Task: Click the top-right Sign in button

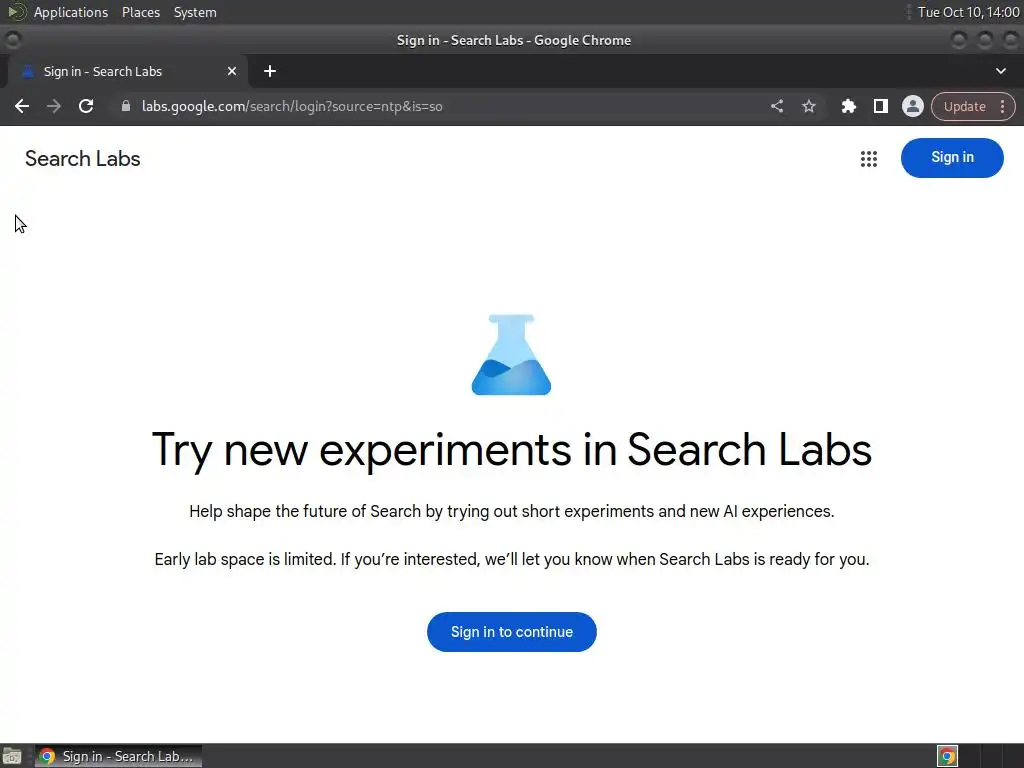Action: coord(952,157)
